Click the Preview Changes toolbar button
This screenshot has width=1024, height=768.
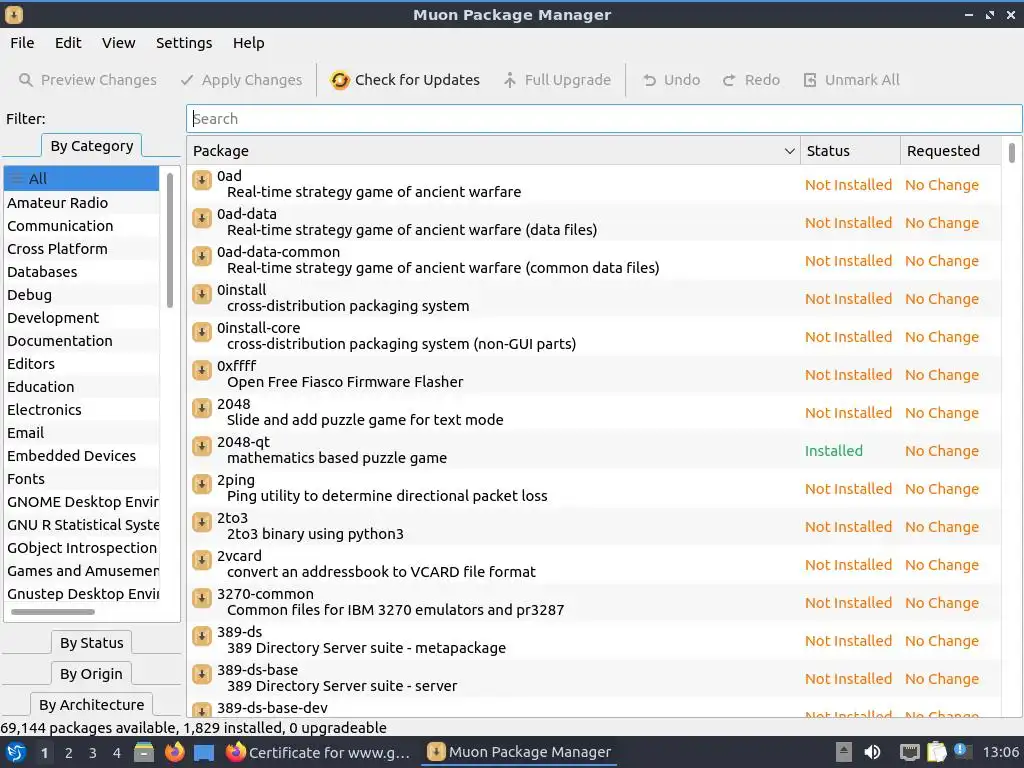(88, 80)
